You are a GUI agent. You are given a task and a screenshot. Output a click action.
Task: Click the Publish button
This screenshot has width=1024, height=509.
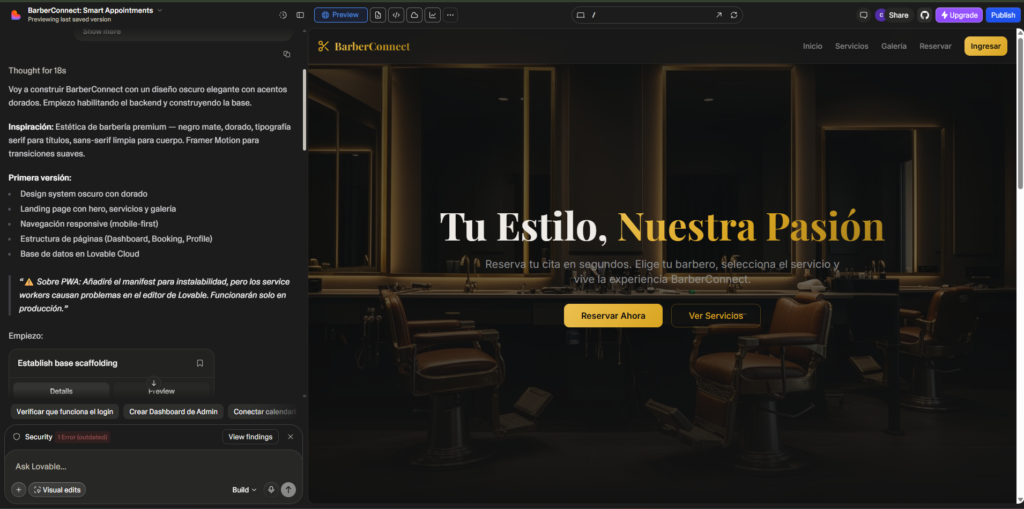pyautogui.click(x=1002, y=14)
